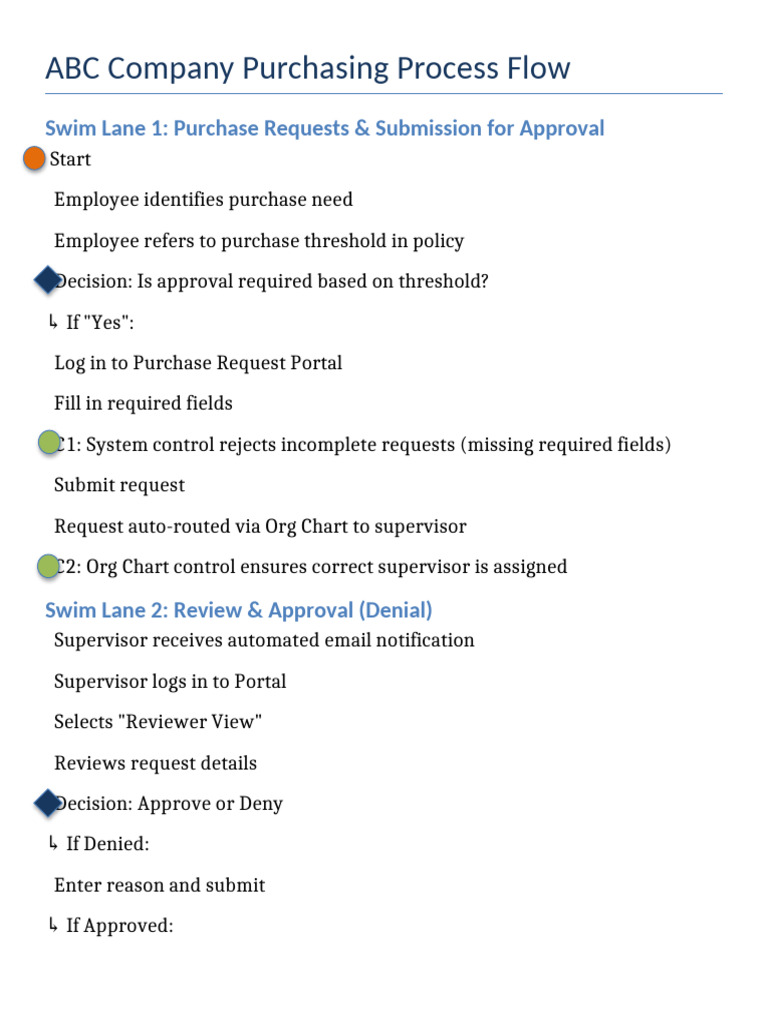The height and width of the screenshot is (1024, 768).
Task: Click the Fill in required fields step
Action: tap(143, 404)
